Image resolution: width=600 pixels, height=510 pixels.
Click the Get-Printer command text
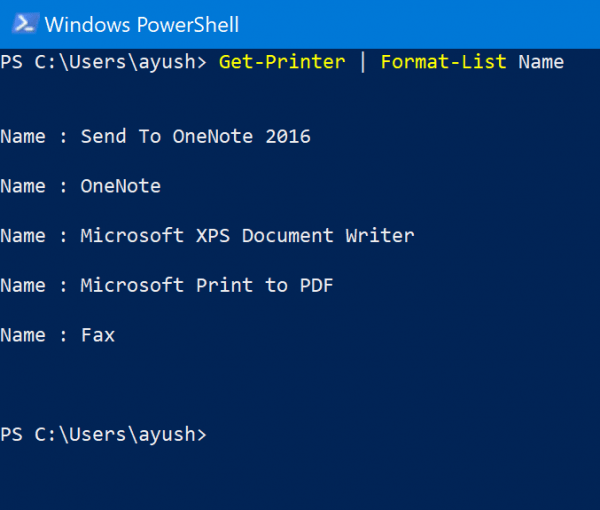coord(282,62)
